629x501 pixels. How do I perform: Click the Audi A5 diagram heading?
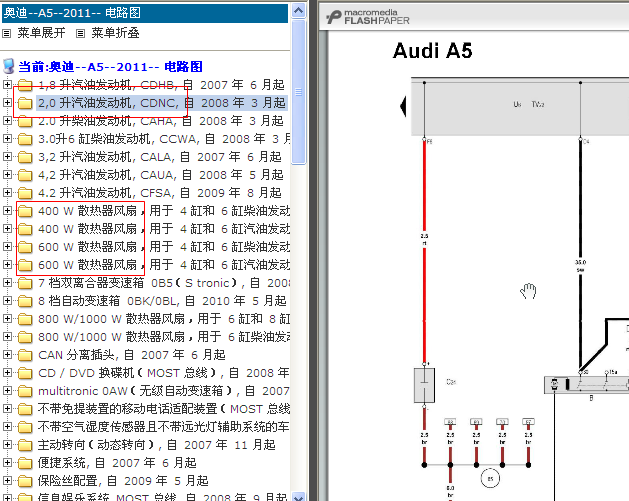coord(432,51)
